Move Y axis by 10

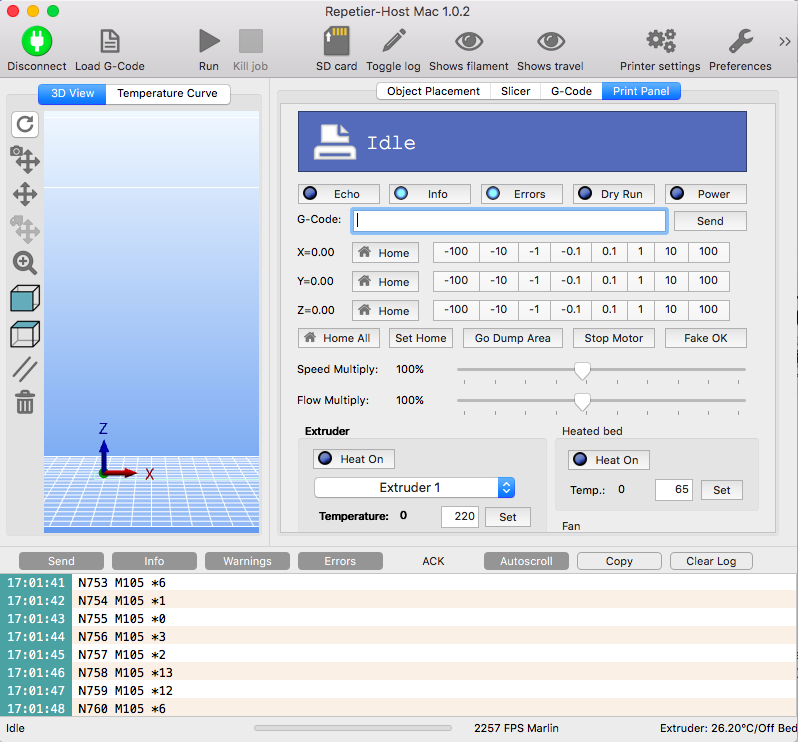671,281
